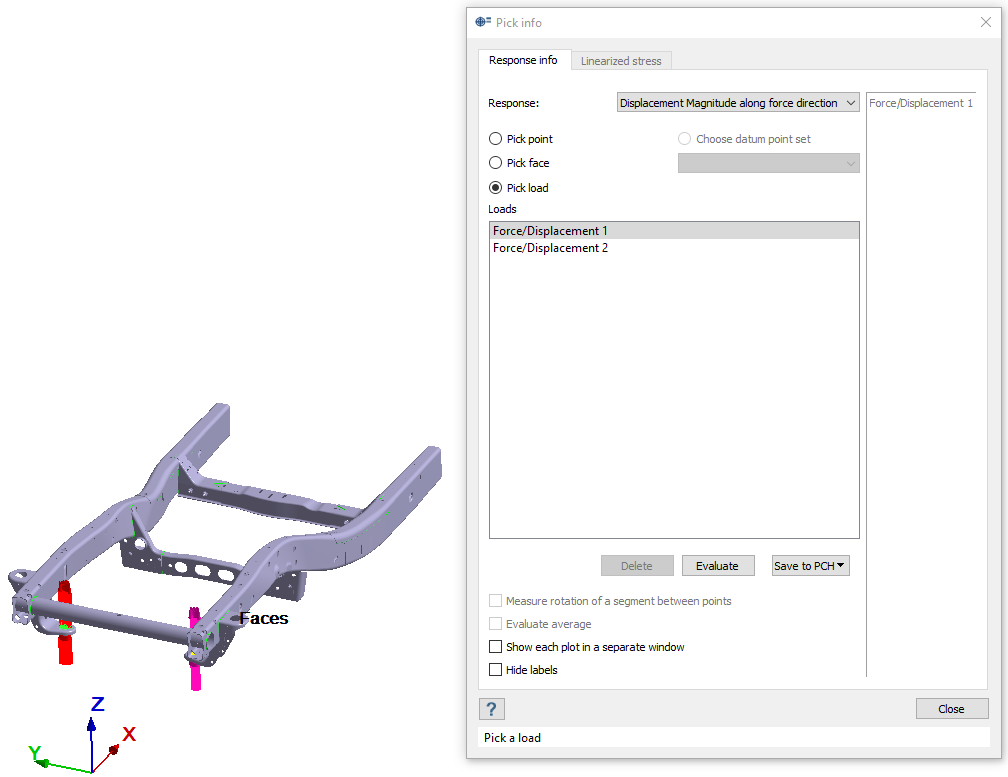Click the Pick info globe icon
This screenshot has width=1008, height=777.
point(483,22)
